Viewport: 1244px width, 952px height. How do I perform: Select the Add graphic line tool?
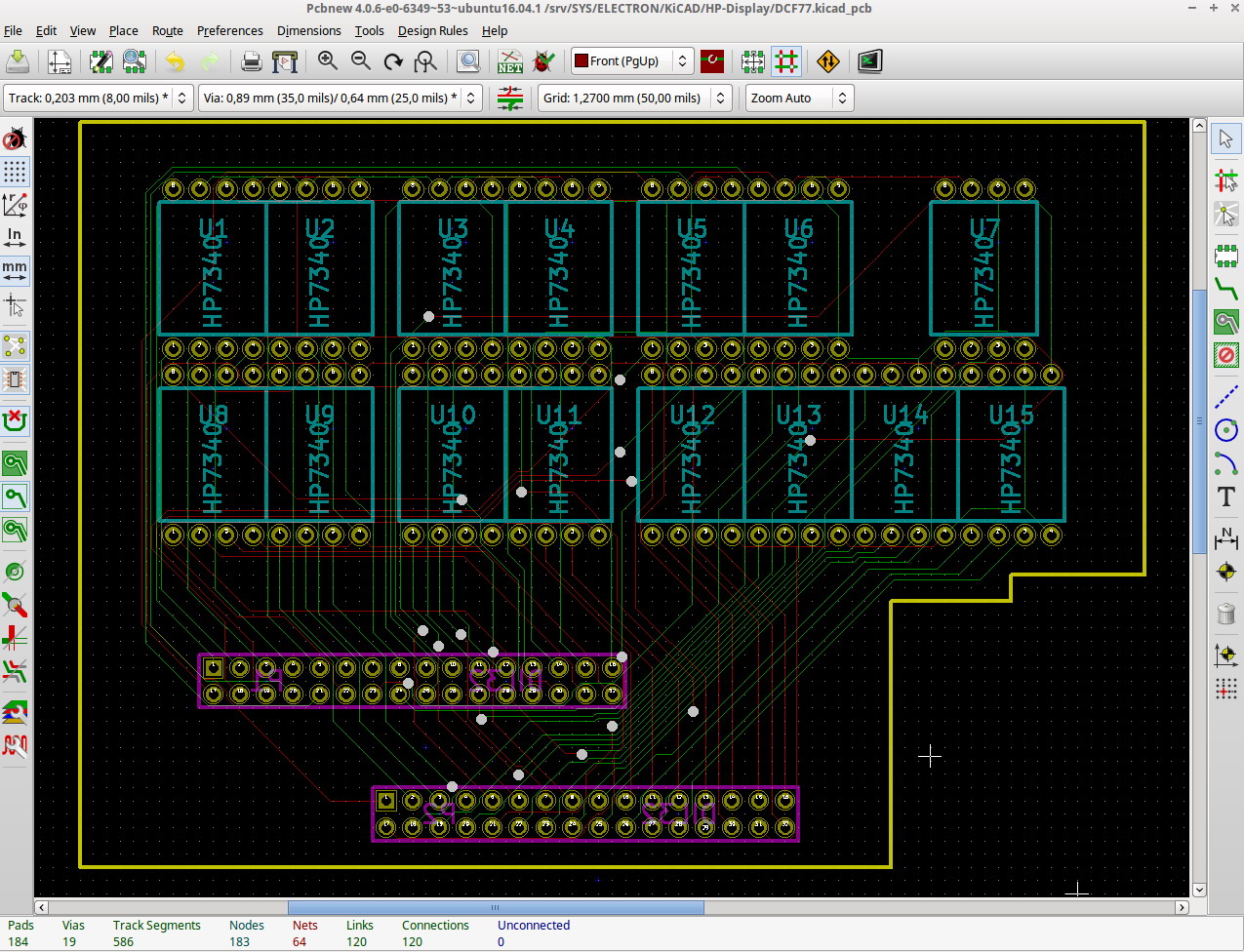[x=1226, y=397]
